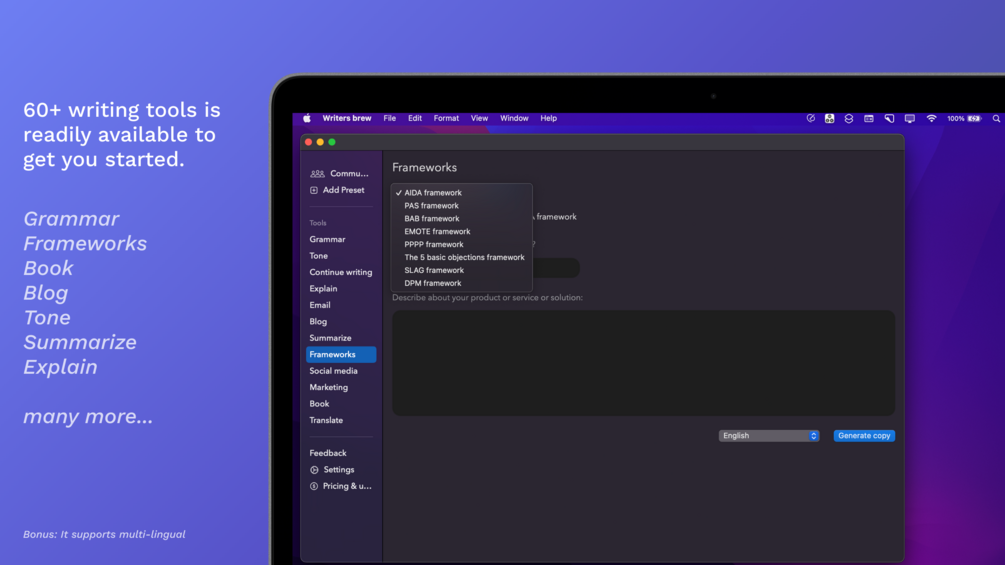Select the Email tool

coord(320,305)
